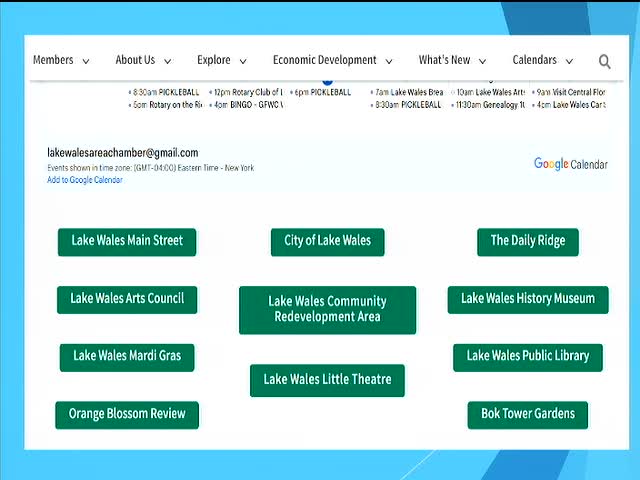Open the 5pm Rotary on the Ridge event
The image size is (640, 480).
pos(165,105)
